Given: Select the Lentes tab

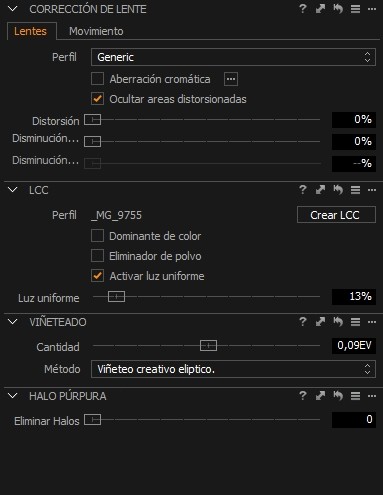Looking at the screenshot, I should (x=30, y=31).
